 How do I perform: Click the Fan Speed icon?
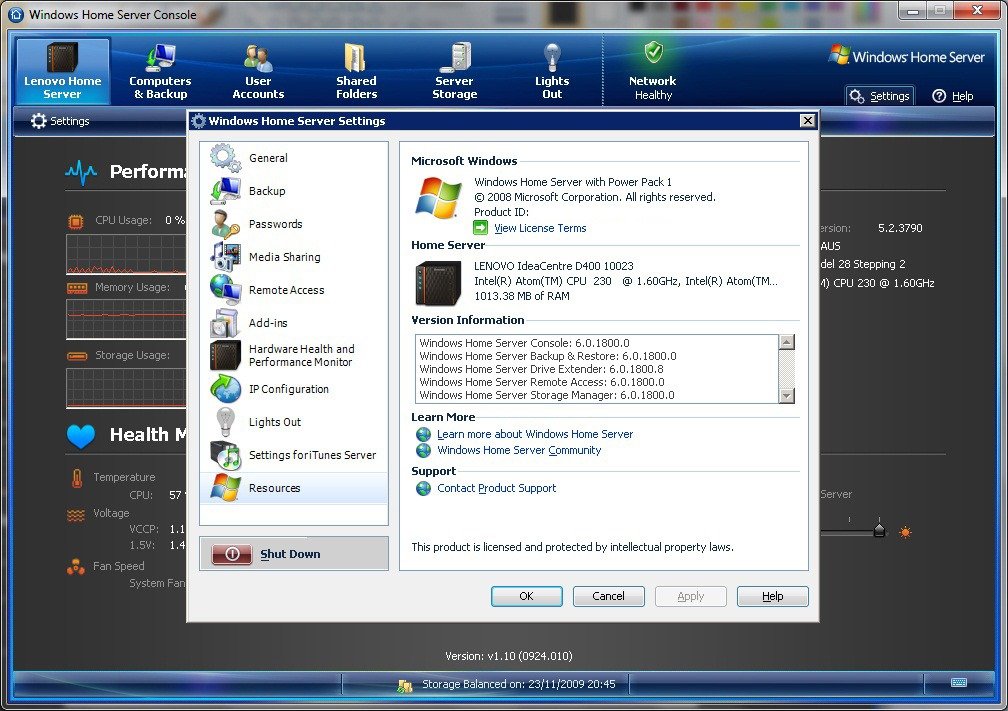coord(76,567)
